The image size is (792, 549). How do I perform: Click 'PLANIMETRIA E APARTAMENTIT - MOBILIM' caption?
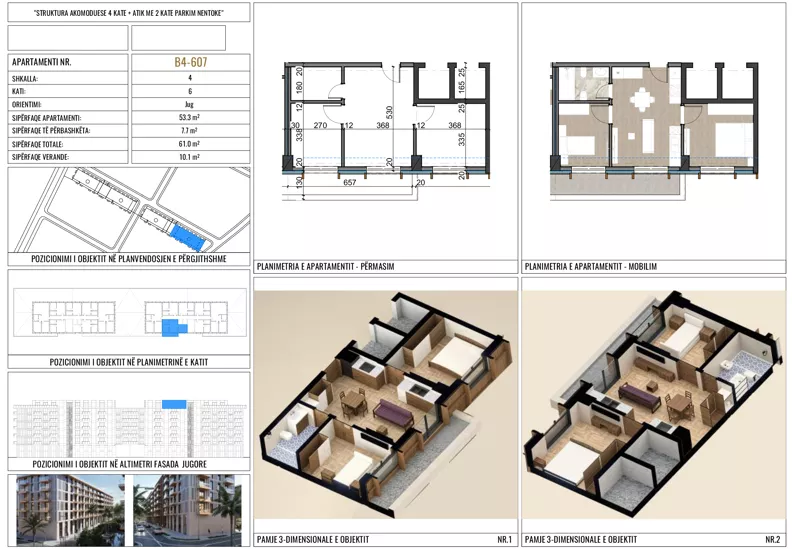coord(591,267)
